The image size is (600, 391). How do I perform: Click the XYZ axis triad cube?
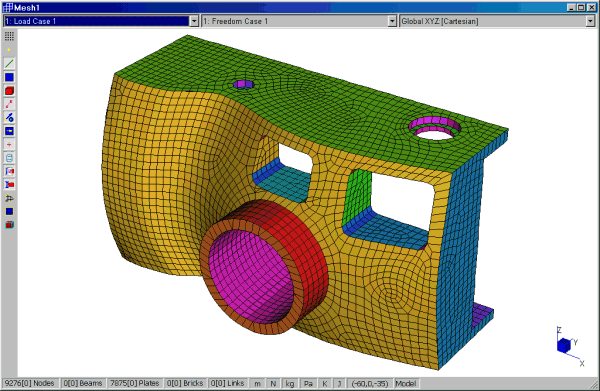(564, 345)
